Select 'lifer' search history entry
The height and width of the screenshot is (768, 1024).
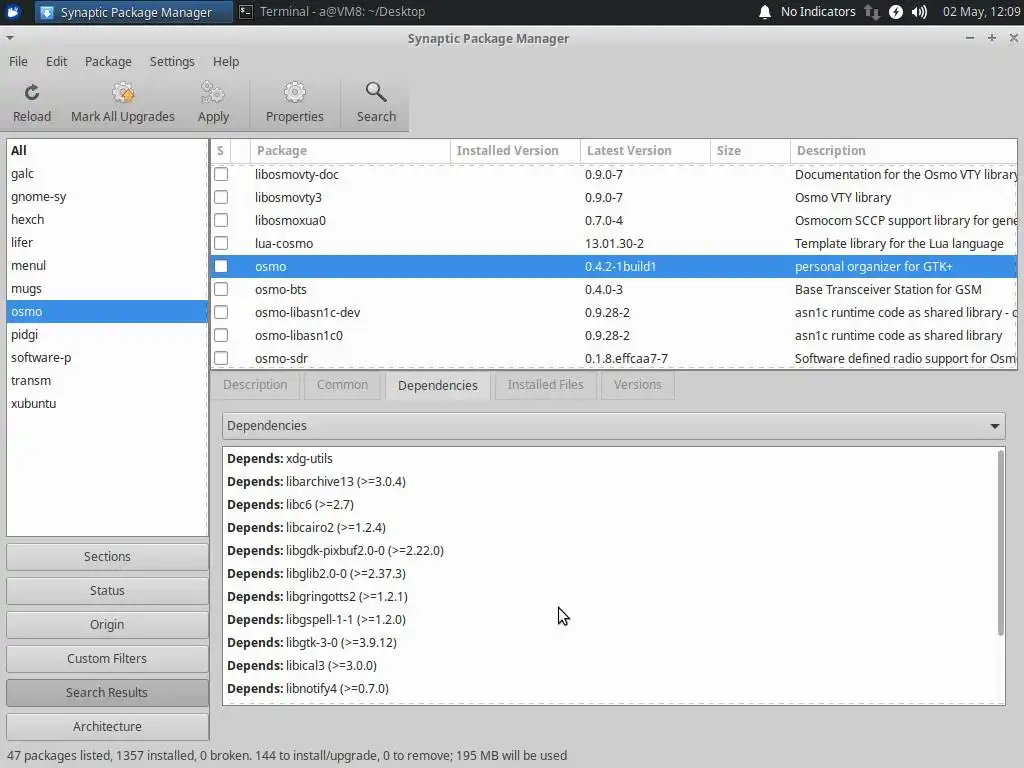107,242
